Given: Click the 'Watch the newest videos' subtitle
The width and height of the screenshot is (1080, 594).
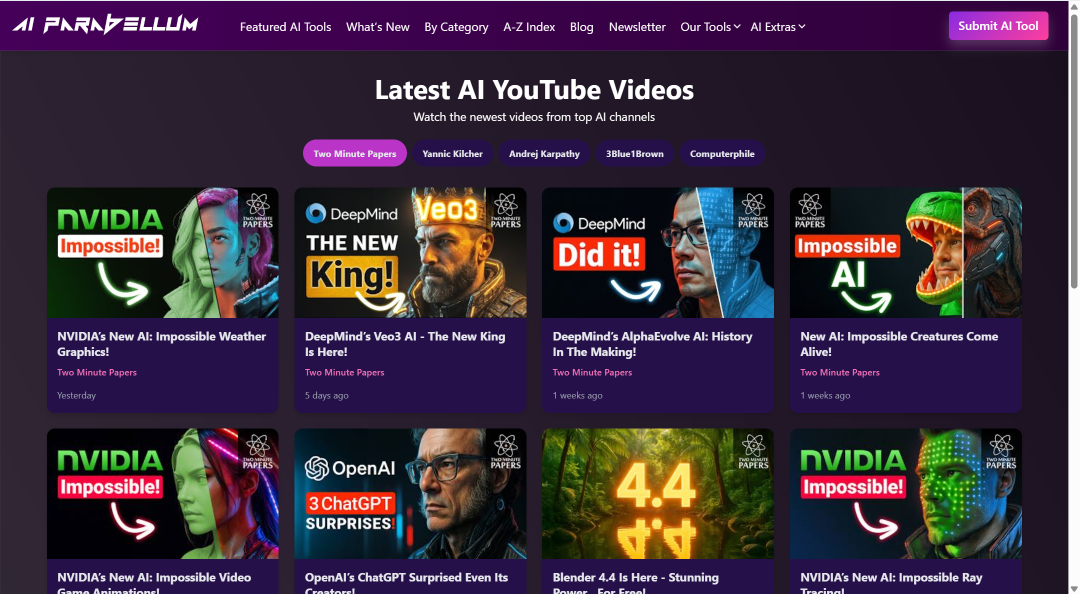Looking at the screenshot, I should coord(534,117).
